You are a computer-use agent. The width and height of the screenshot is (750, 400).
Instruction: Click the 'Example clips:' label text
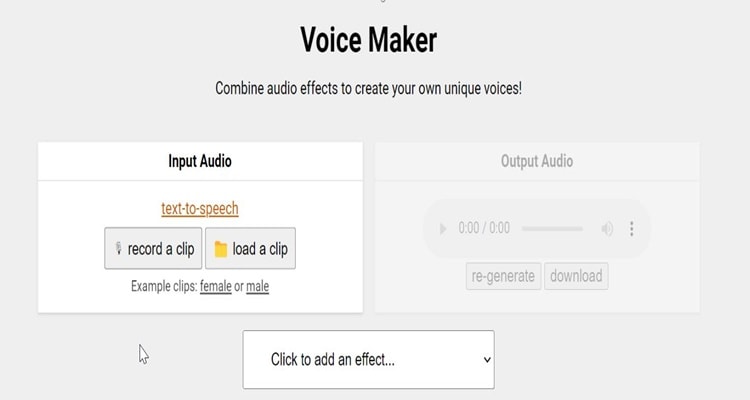click(x=163, y=286)
